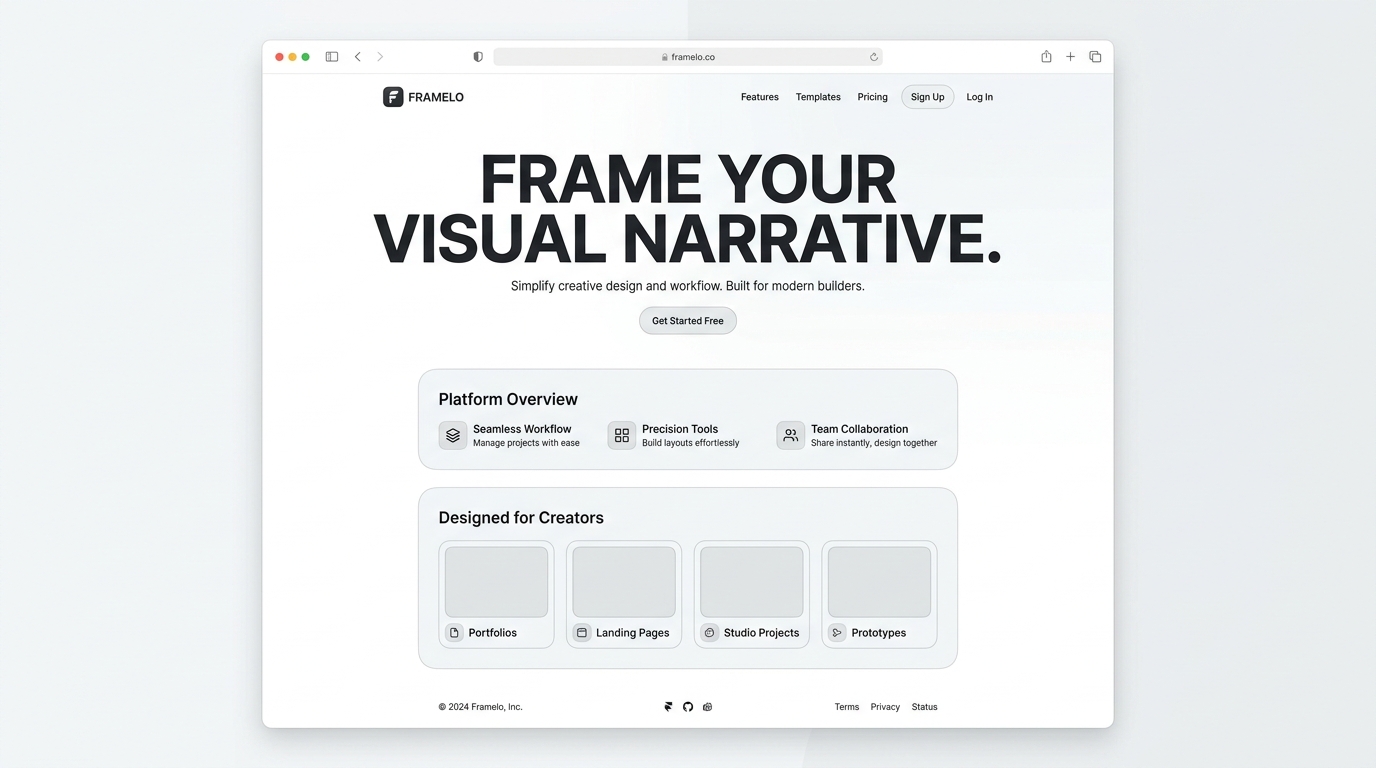1376x768 pixels.
Task: Open a new tab with plus icon
Action: (x=1070, y=57)
